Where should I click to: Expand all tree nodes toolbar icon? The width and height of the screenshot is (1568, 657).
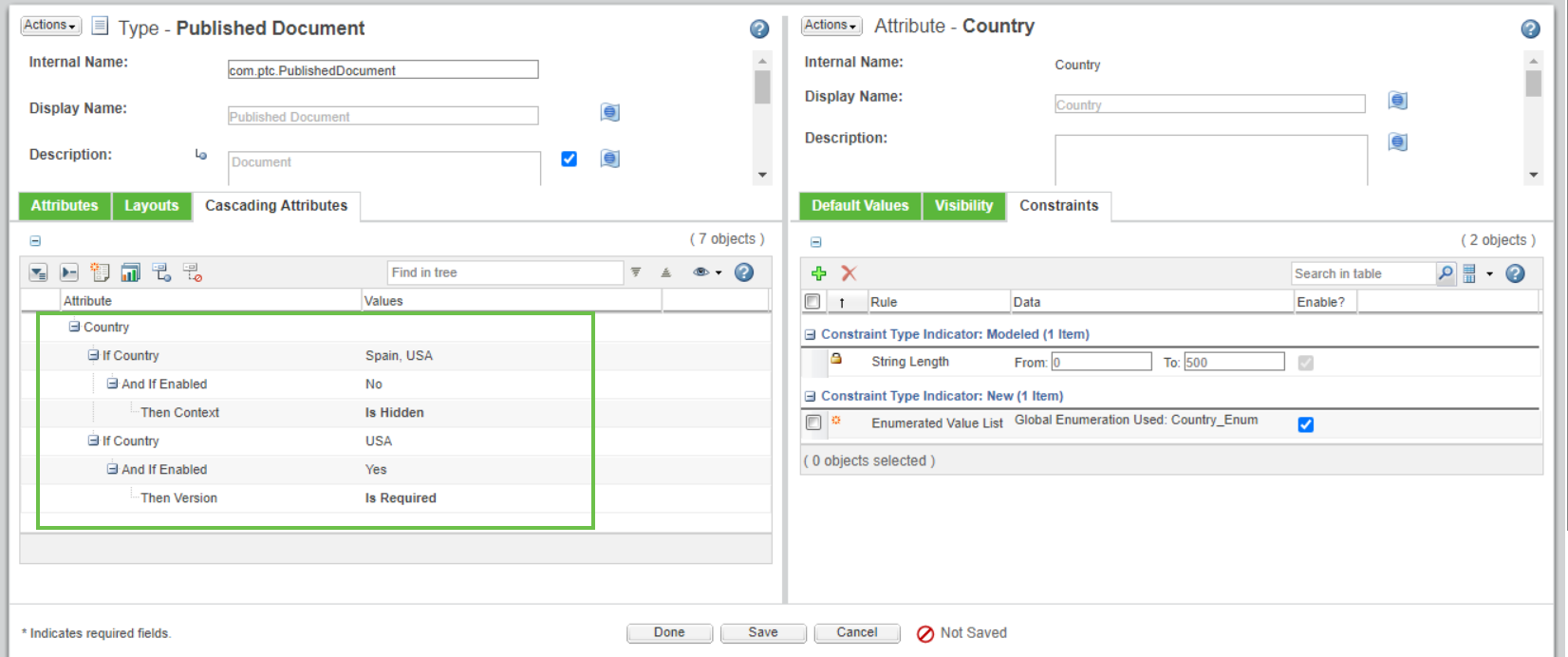tap(38, 273)
